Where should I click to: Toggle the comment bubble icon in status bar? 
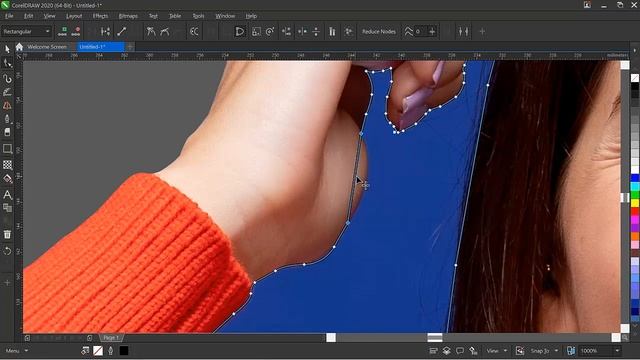460,351
